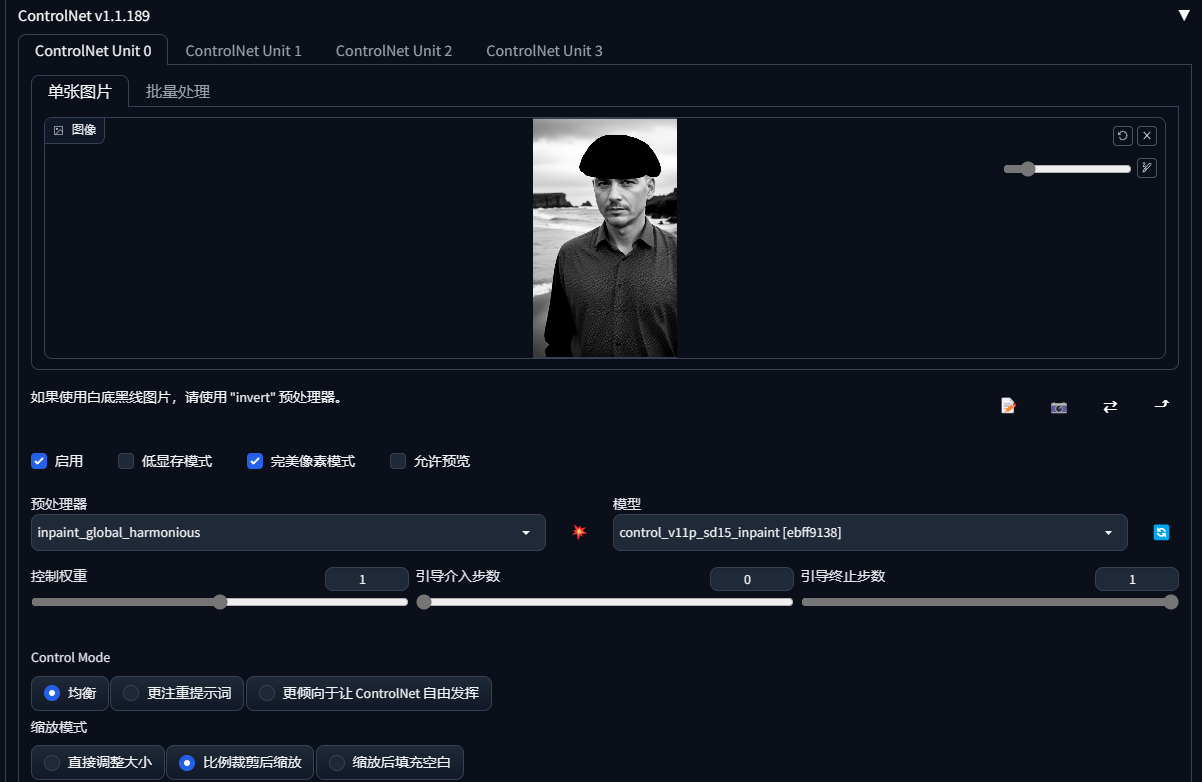
Task: Uncheck the 启用 checkbox
Action: (39, 461)
